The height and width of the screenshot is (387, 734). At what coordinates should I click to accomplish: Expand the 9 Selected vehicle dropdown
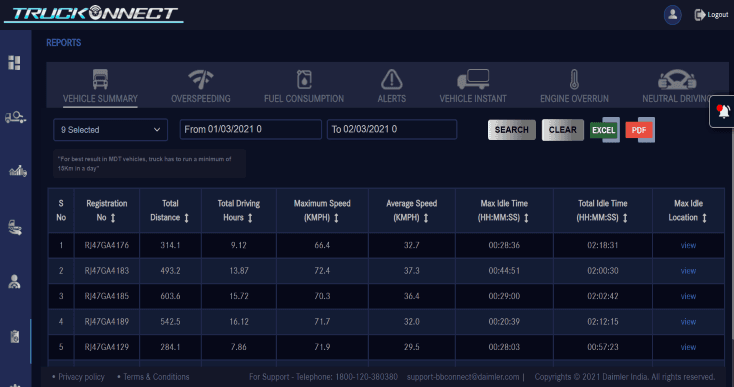(110, 130)
